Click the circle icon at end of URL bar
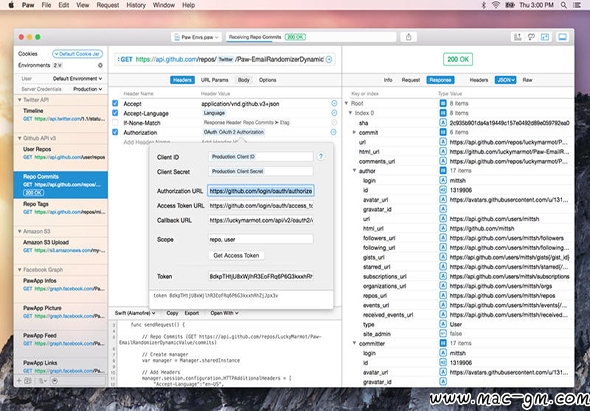590x411 pixels. click(329, 59)
